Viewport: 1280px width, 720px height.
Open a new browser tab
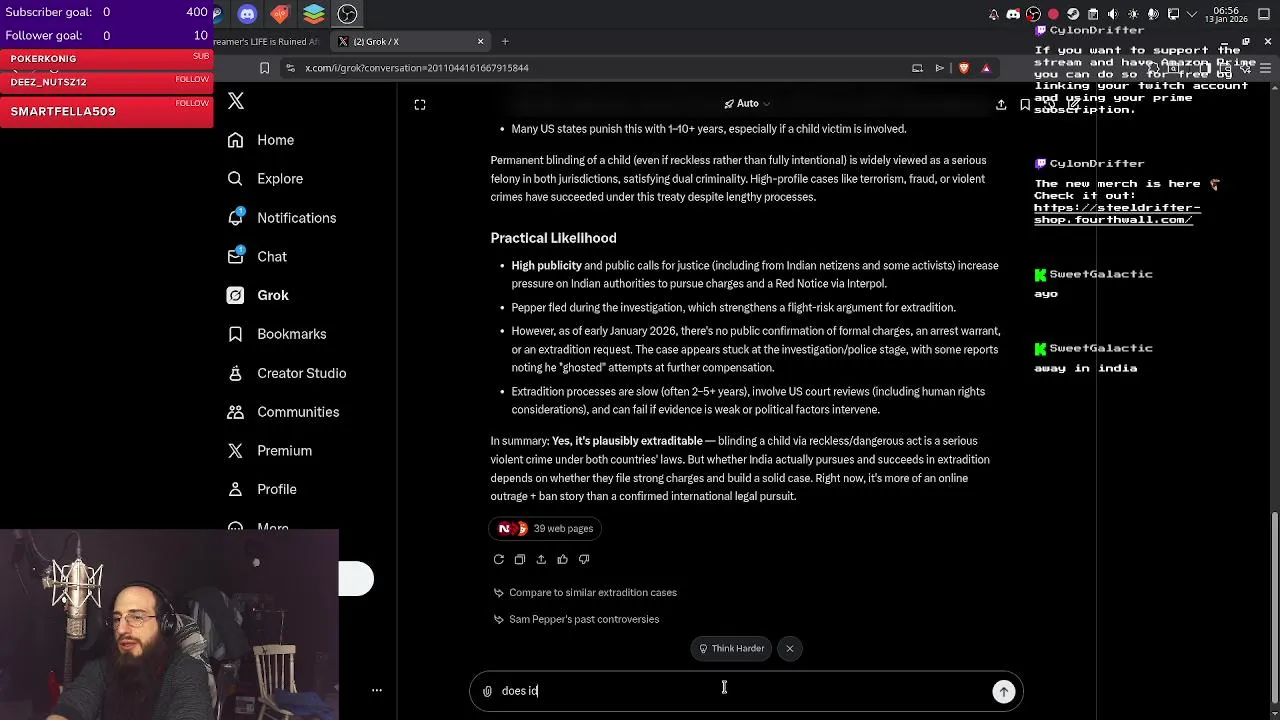[505, 42]
